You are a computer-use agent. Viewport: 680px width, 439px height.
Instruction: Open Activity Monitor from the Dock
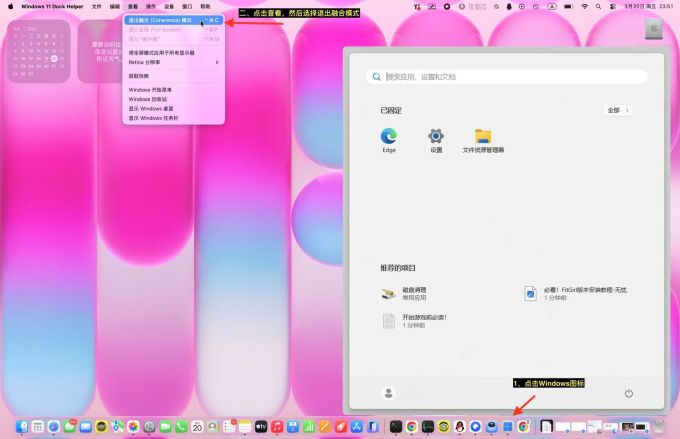(428, 427)
